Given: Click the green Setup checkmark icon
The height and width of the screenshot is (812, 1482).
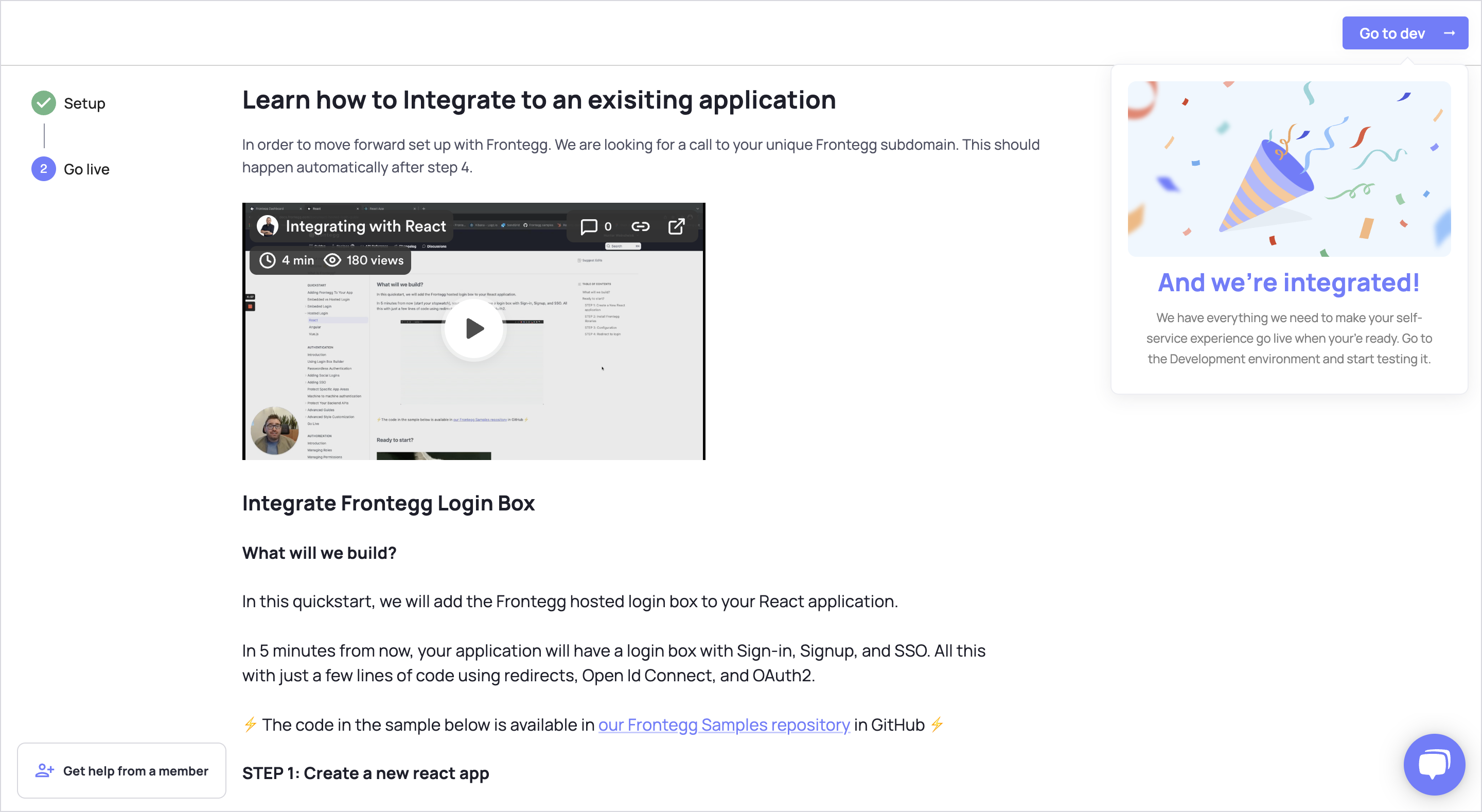Looking at the screenshot, I should tap(44, 103).
